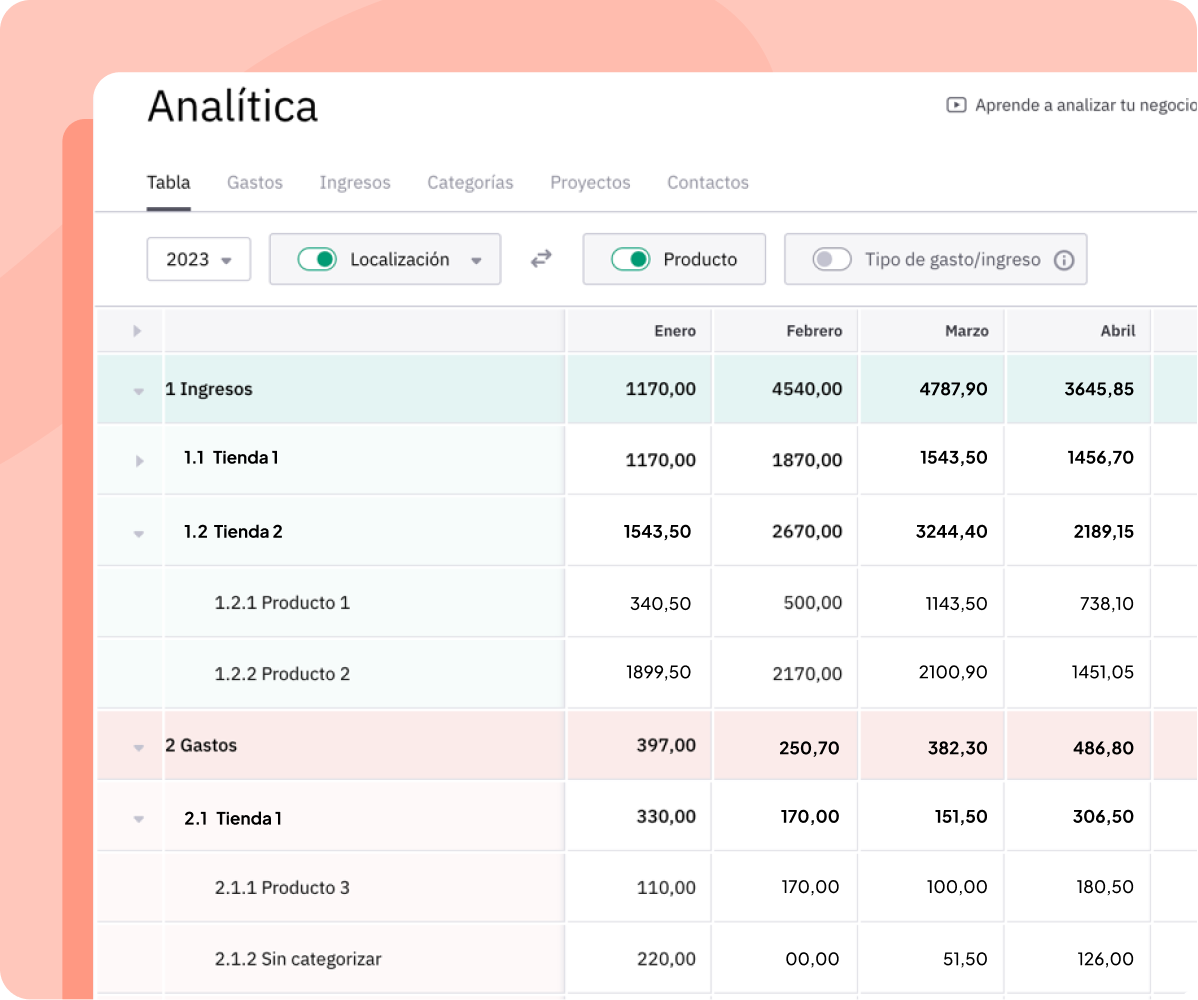This screenshot has width=1198, height=1000.
Task: Click the Febrero column header
Action: click(814, 331)
